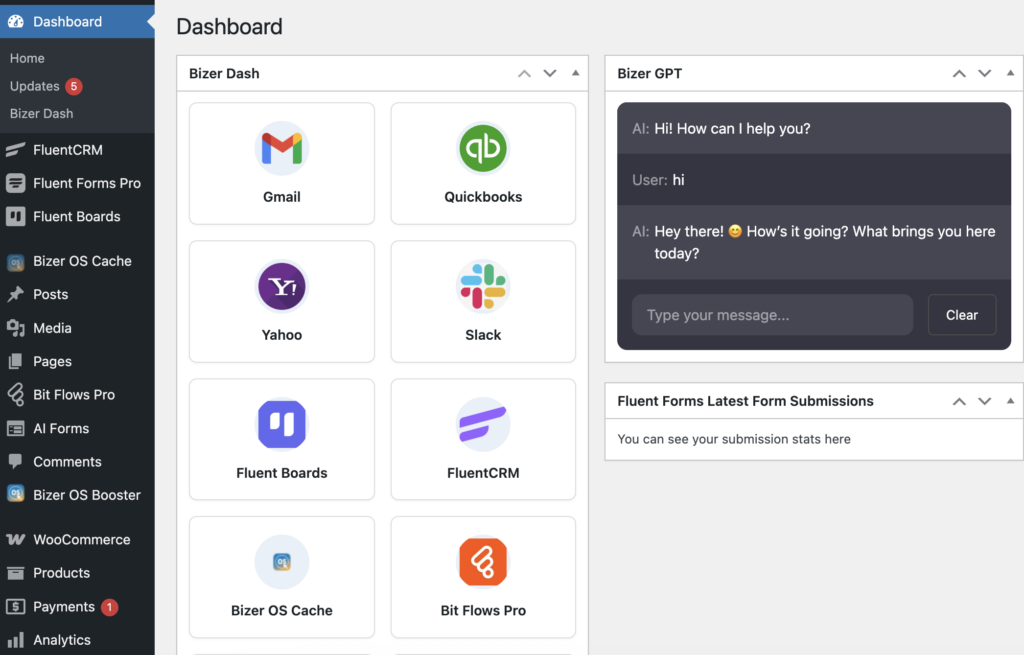The image size is (1024, 655).
Task: Open the Gmail app icon
Action: pyautogui.click(x=282, y=149)
